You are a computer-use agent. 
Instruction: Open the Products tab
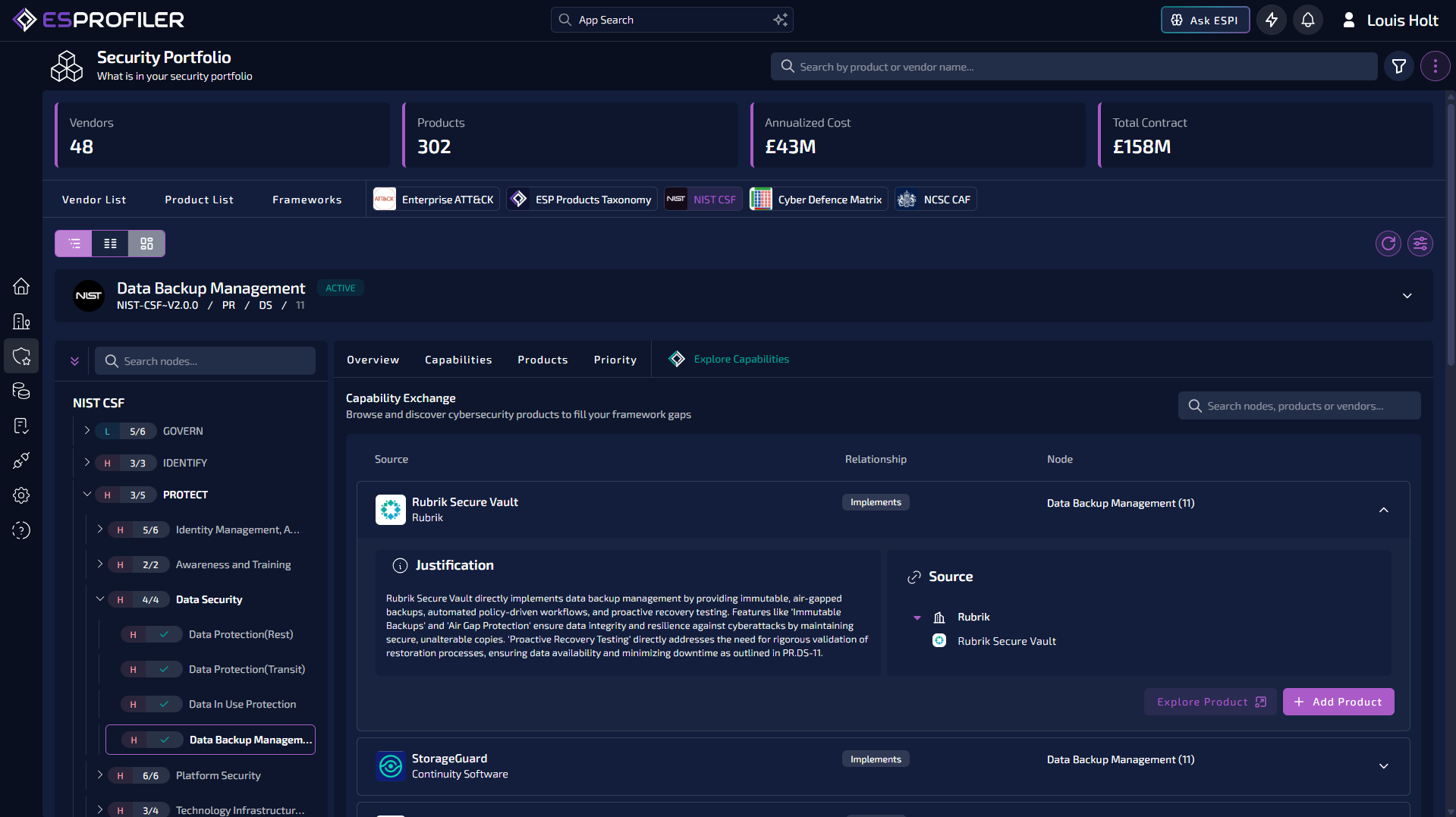pos(542,360)
